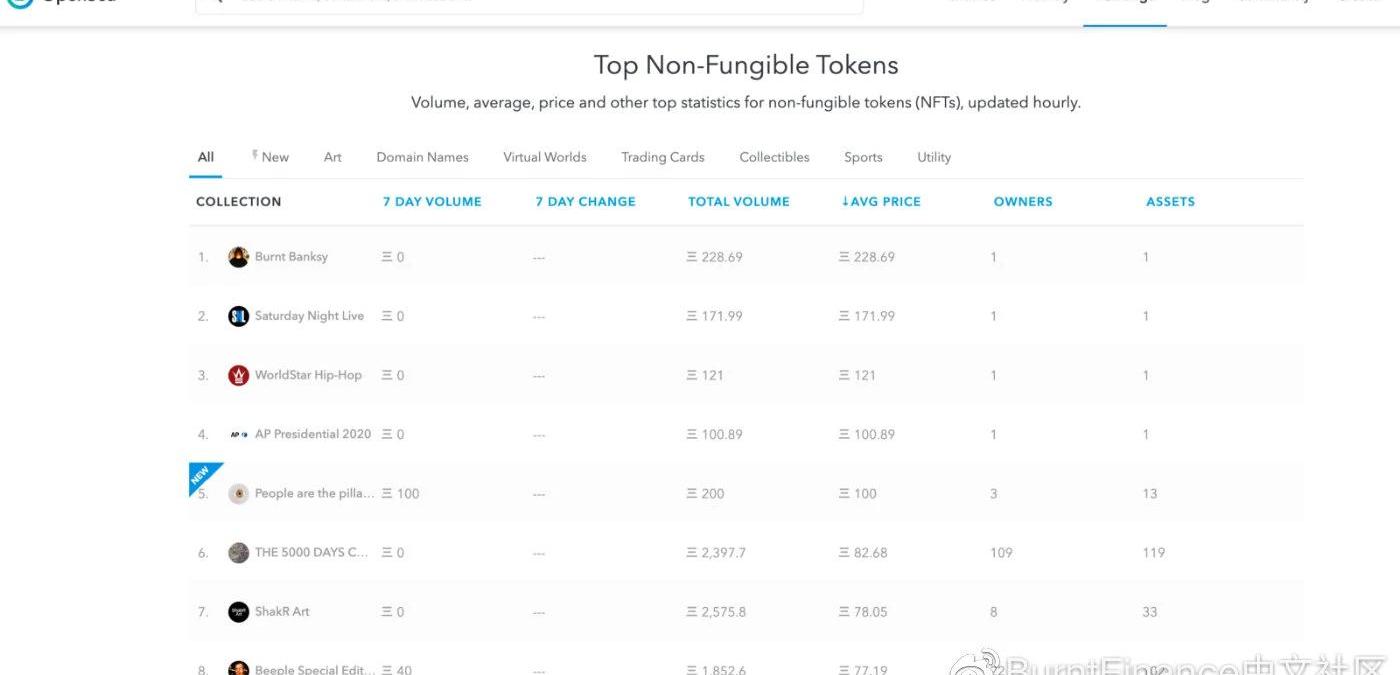1400x675 pixels.
Task: Select the Domain Names tab
Action: click(422, 157)
